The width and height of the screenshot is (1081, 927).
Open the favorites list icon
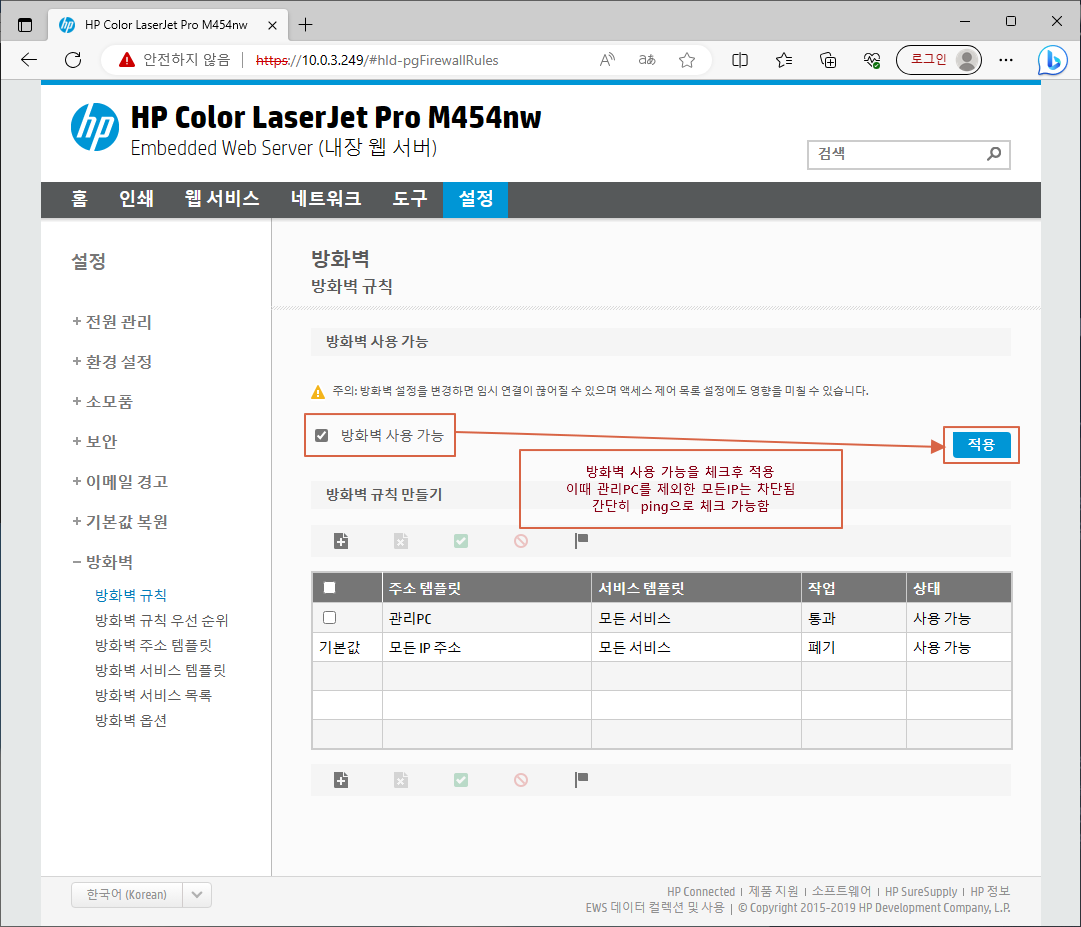[784, 60]
